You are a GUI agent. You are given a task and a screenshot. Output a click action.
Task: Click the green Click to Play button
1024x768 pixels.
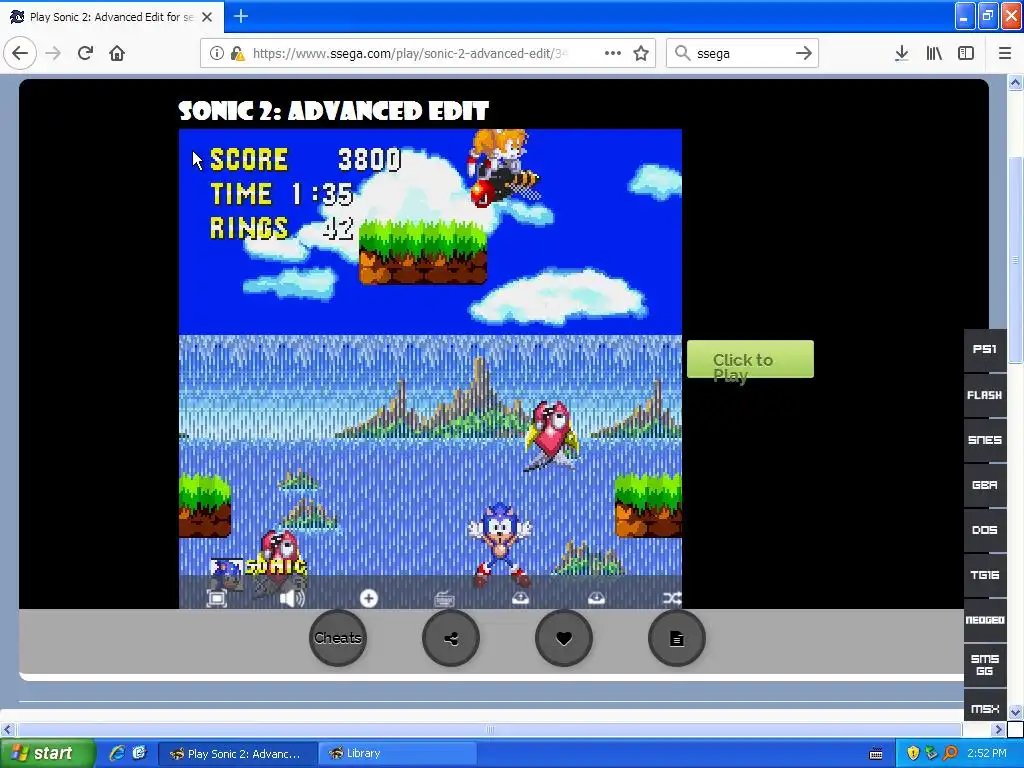750,359
